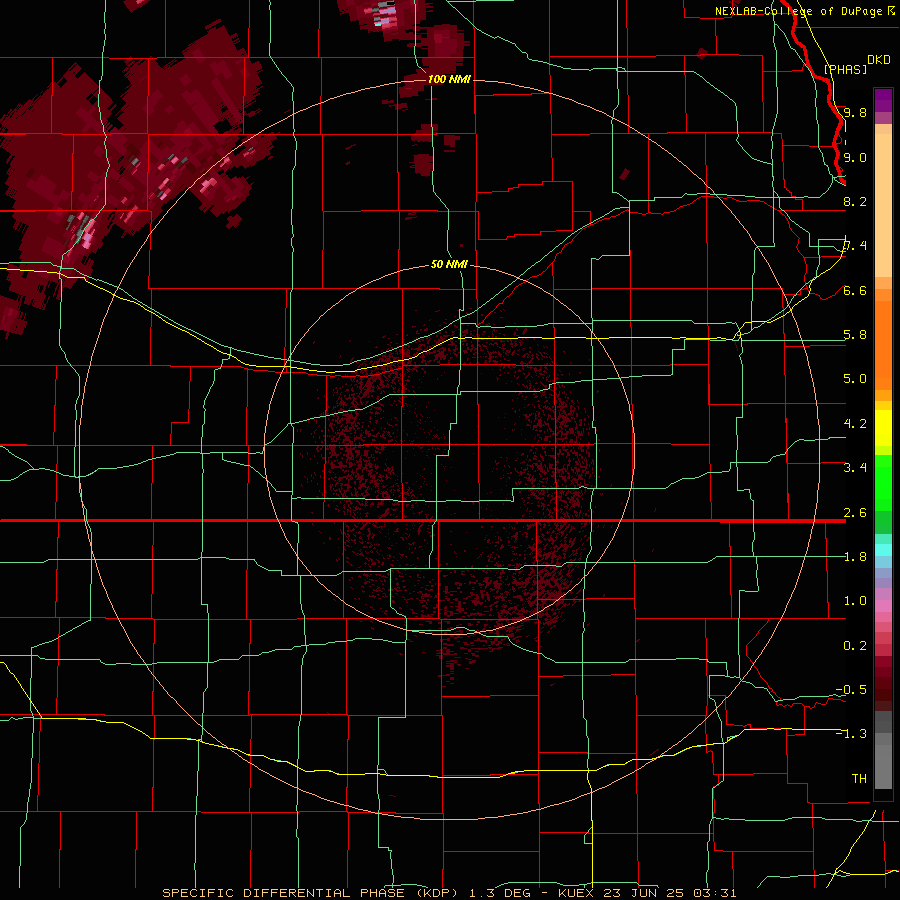Click the [PHAS] legend unit label
This screenshot has width=900, height=900.
(845, 69)
